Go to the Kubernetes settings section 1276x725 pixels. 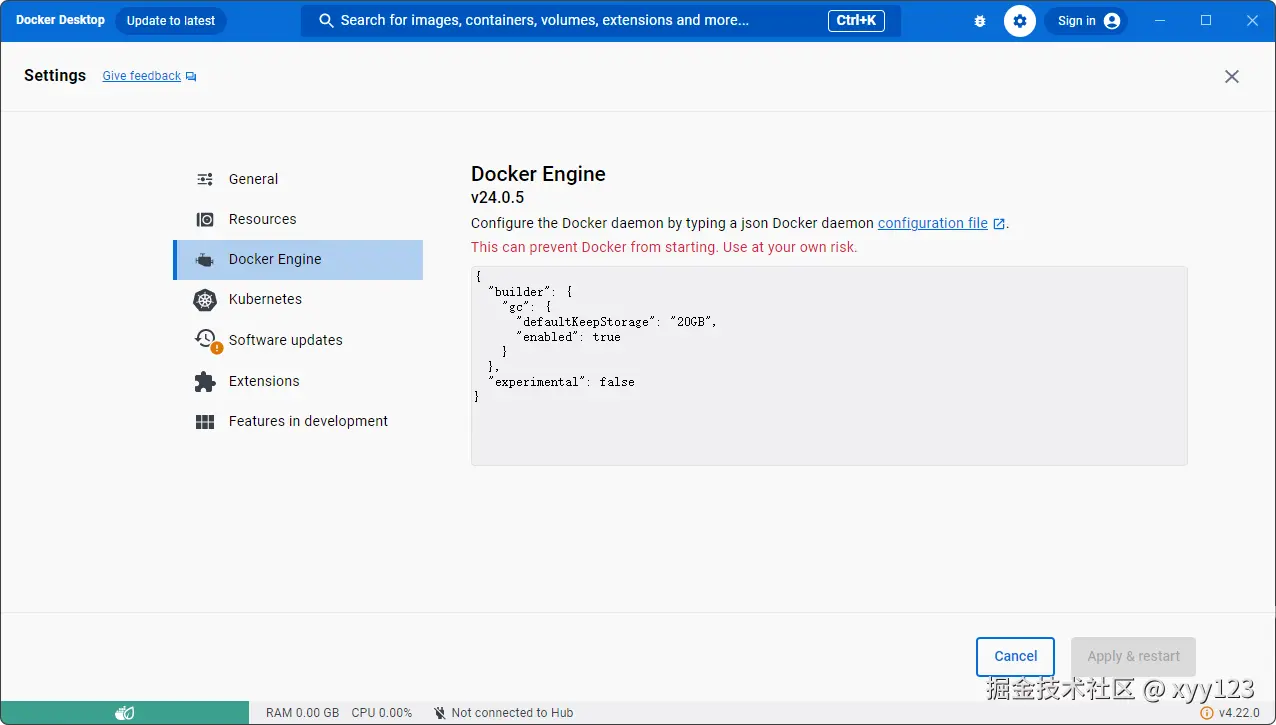(265, 299)
